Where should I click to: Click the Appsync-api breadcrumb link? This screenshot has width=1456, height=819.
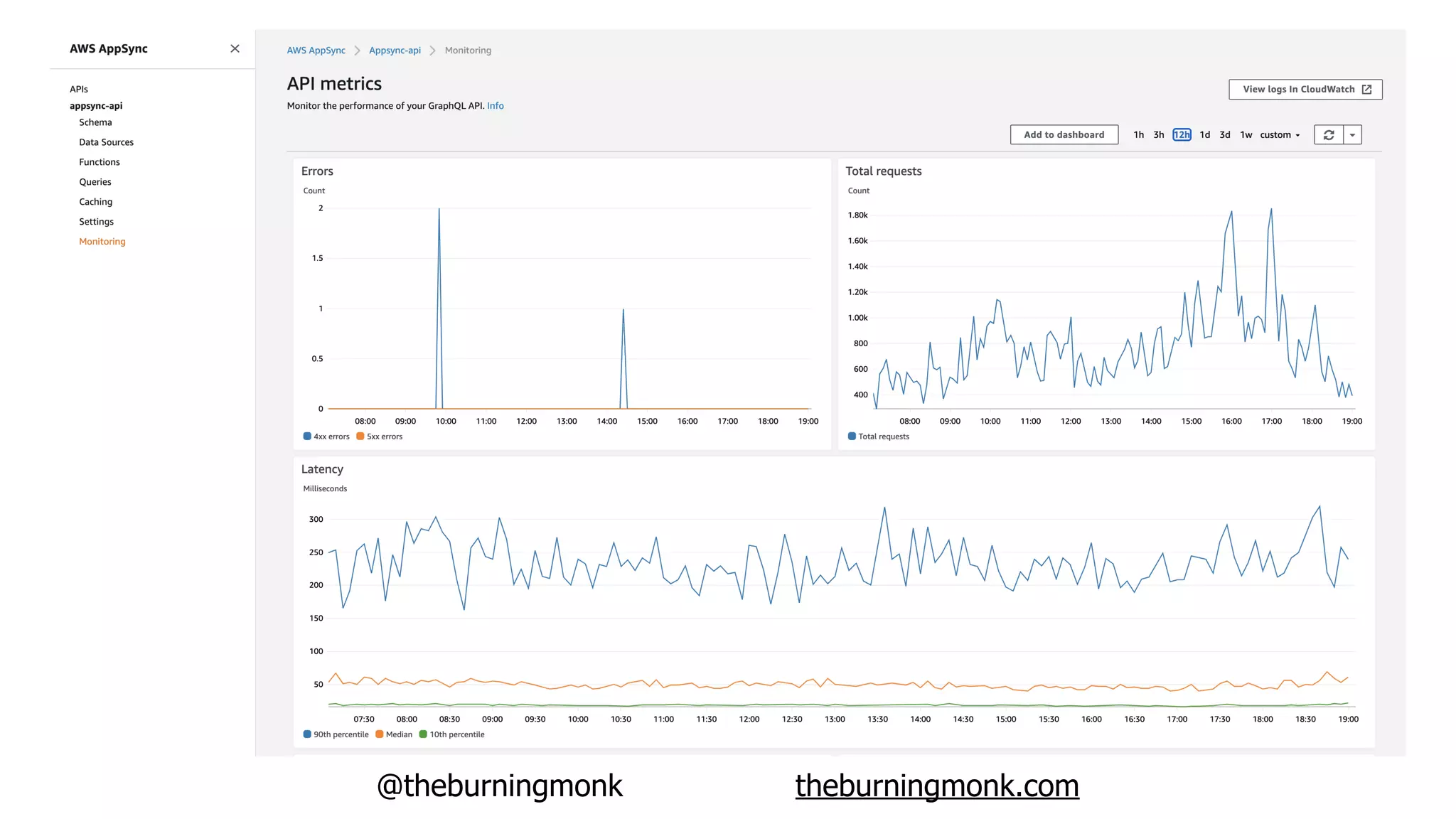(x=395, y=50)
